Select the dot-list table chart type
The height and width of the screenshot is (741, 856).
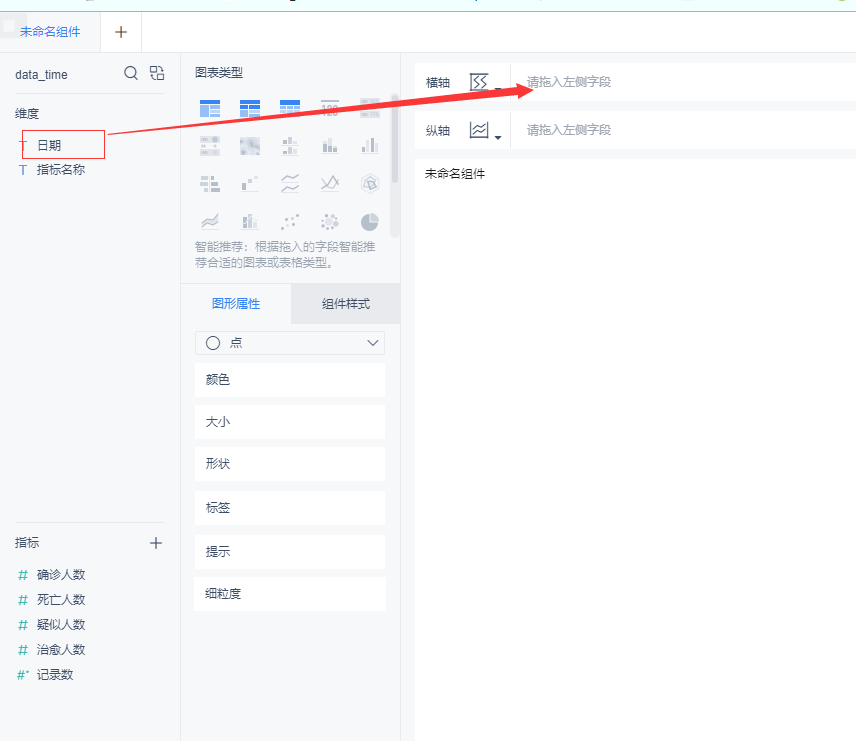210,146
